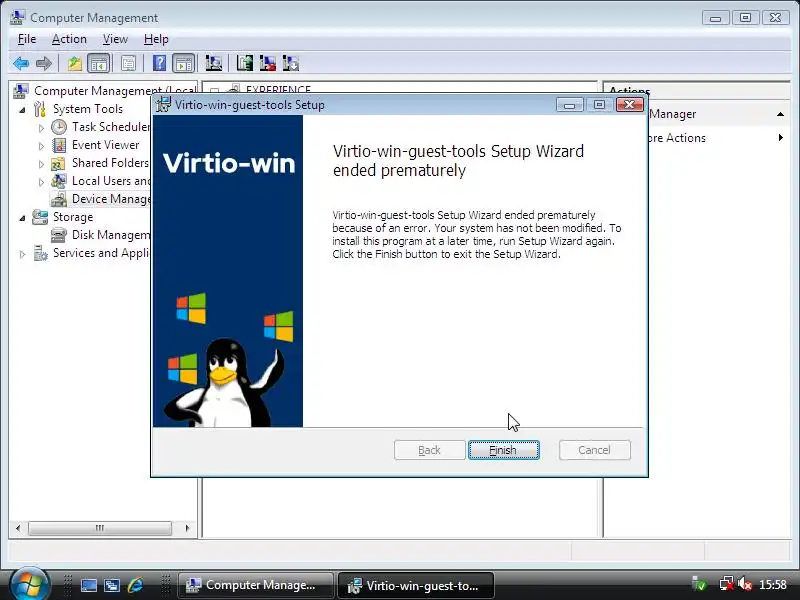Click the taskbar clock showing 15:58

pos(772,584)
